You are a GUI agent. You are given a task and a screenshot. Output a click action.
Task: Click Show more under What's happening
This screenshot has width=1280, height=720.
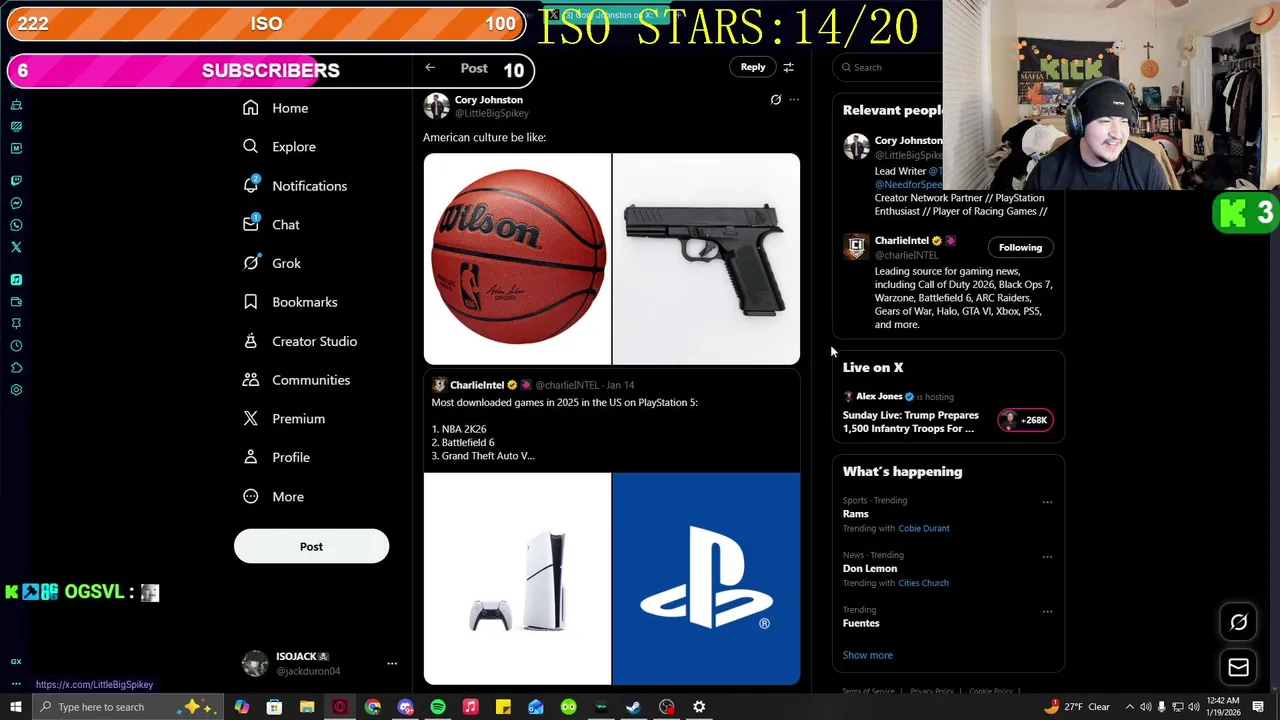pos(867,655)
